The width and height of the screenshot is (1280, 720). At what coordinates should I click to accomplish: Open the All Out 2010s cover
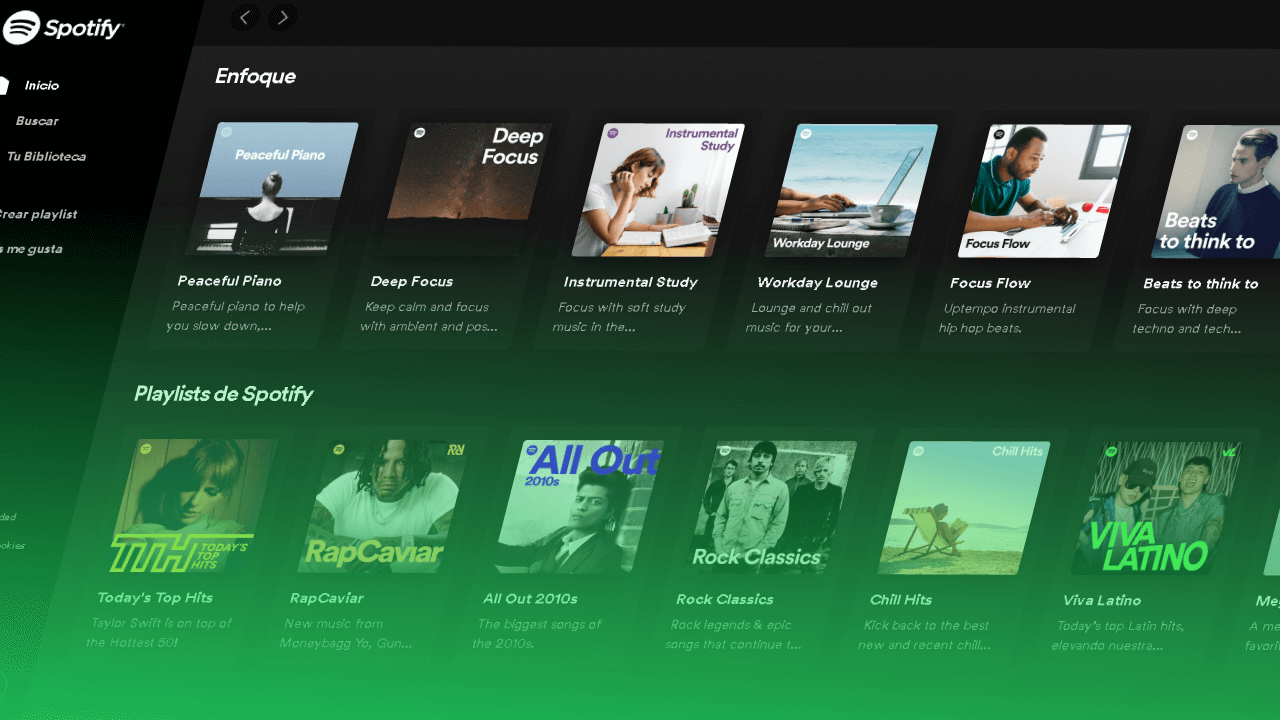[578, 507]
